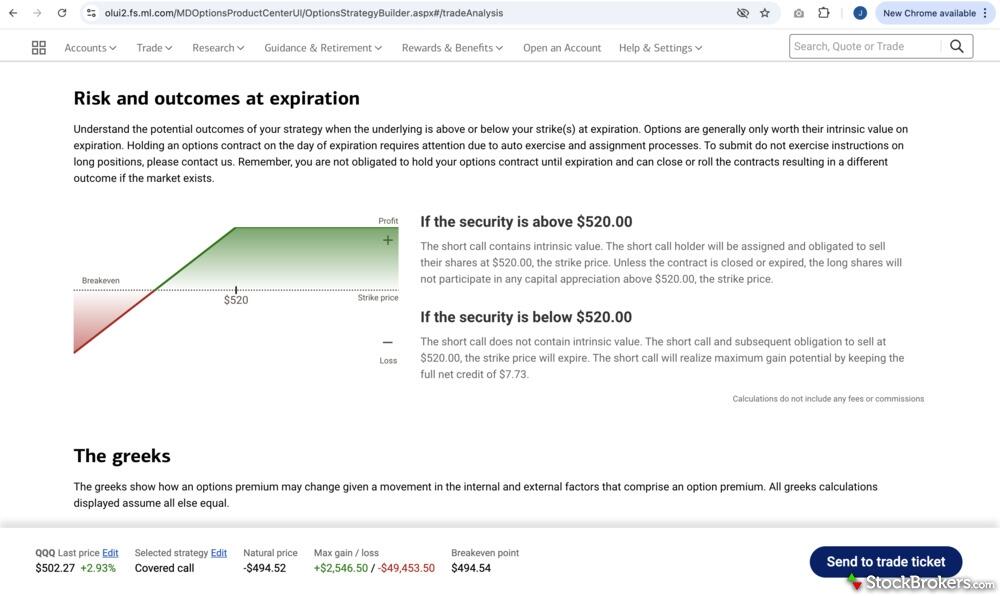The image size is (1000, 596).
Task: Edit the selected strategy link
Action: (x=218, y=553)
